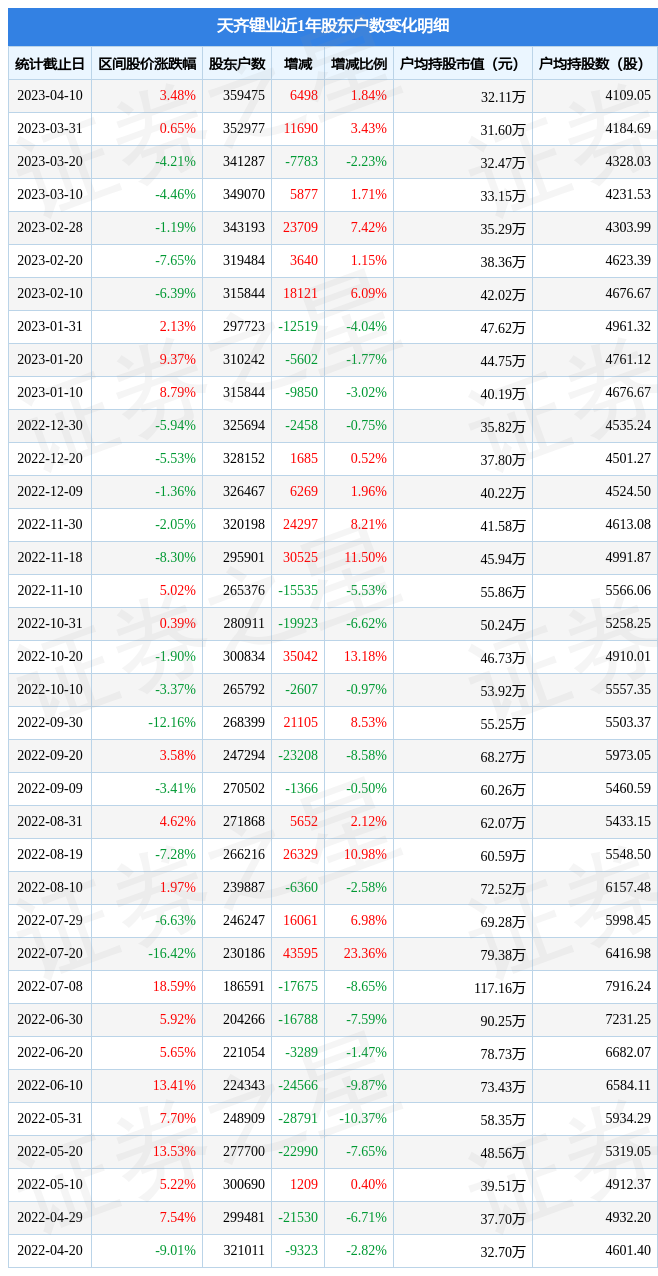Select the 户均持股数（股） column header
658x1276 pixels.
tap(595, 63)
